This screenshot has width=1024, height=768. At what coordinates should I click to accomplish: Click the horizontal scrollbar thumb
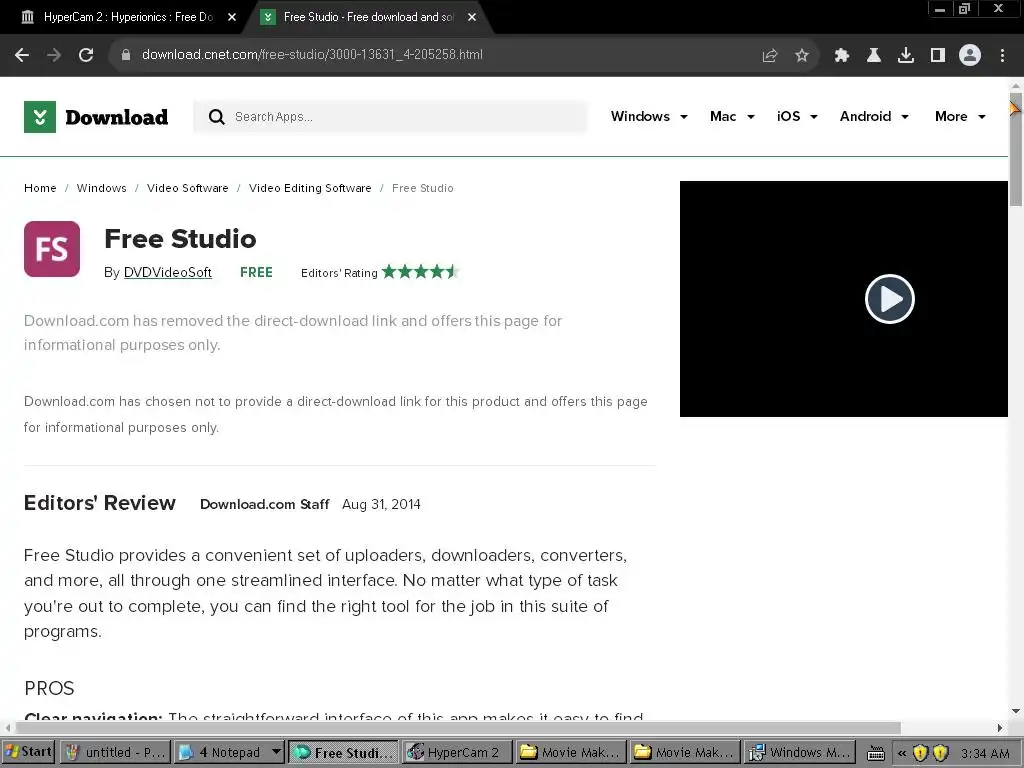coord(457,728)
